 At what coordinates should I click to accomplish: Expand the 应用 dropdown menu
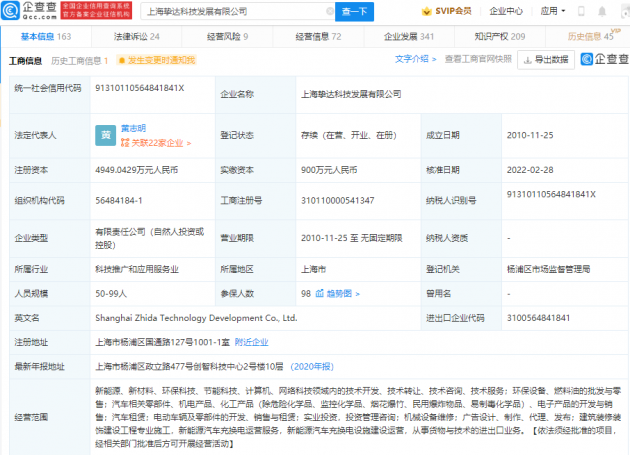pos(553,11)
